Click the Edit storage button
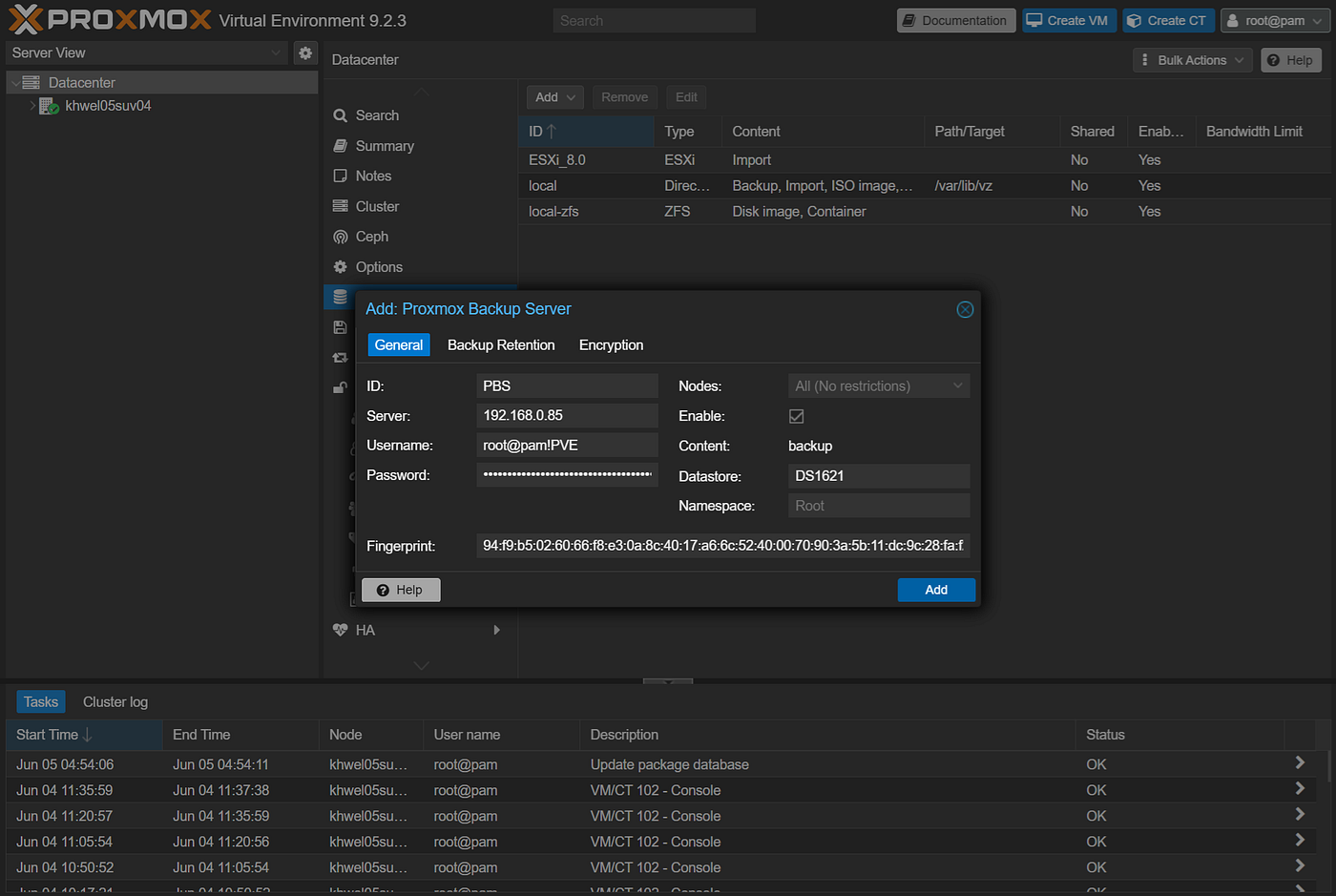Screen dimensions: 1336x896 point(686,97)
